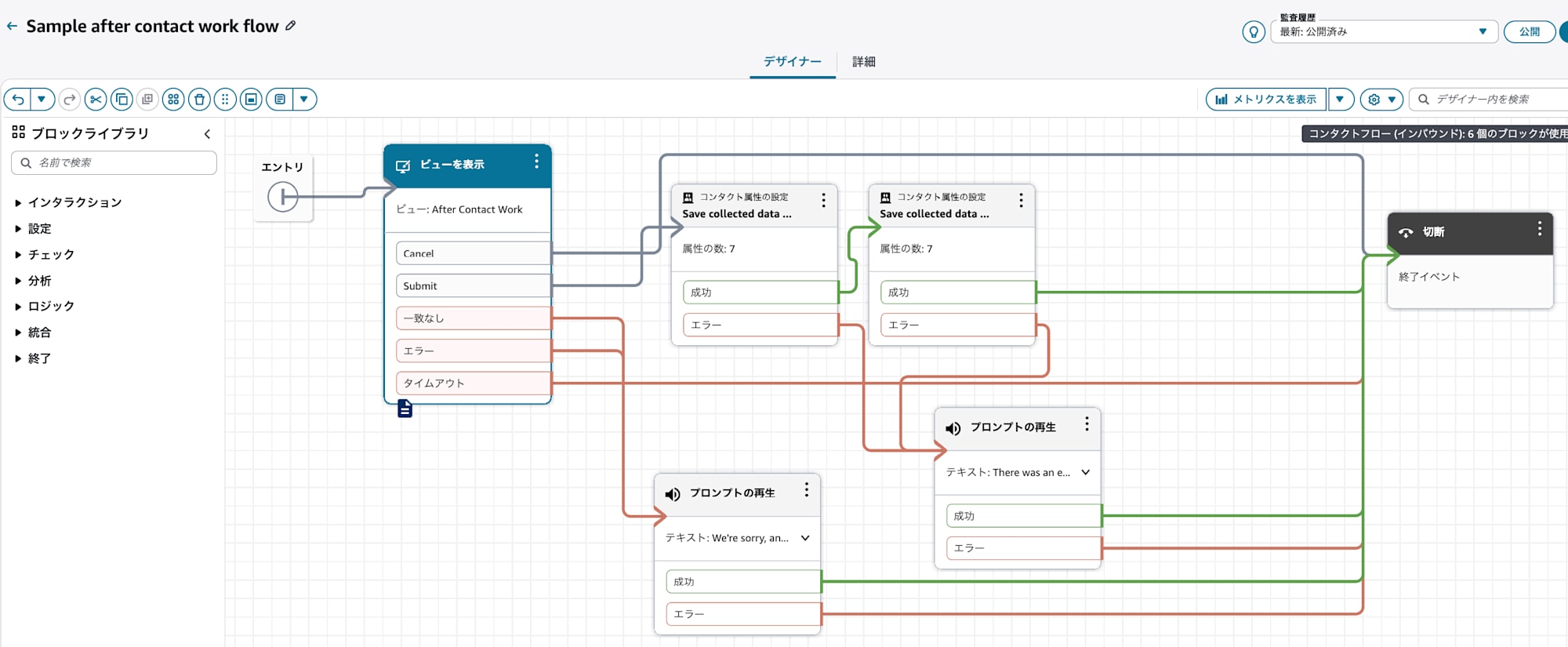Cut selection with the scissors icon

[96, 99]
